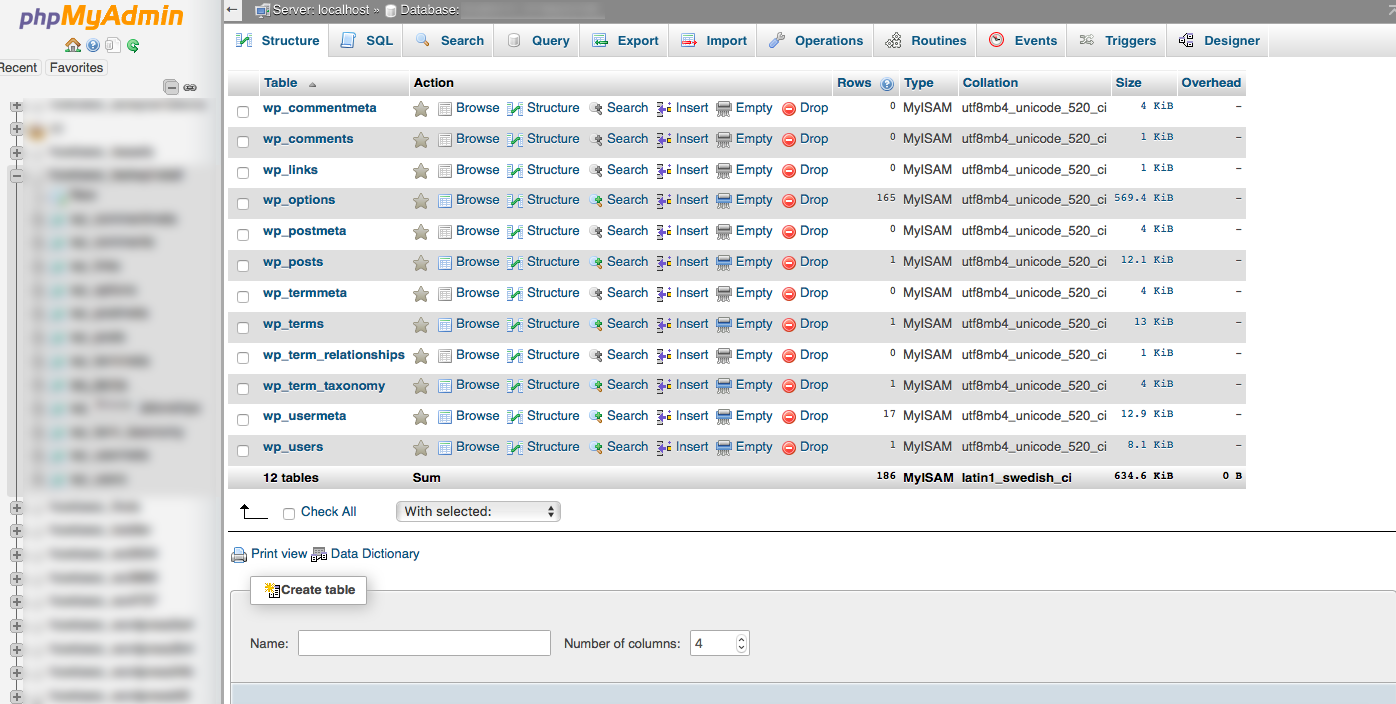Open the wp_usermeta table link
The height and width of the screenshot is (704, 1396).
point(305,416)
